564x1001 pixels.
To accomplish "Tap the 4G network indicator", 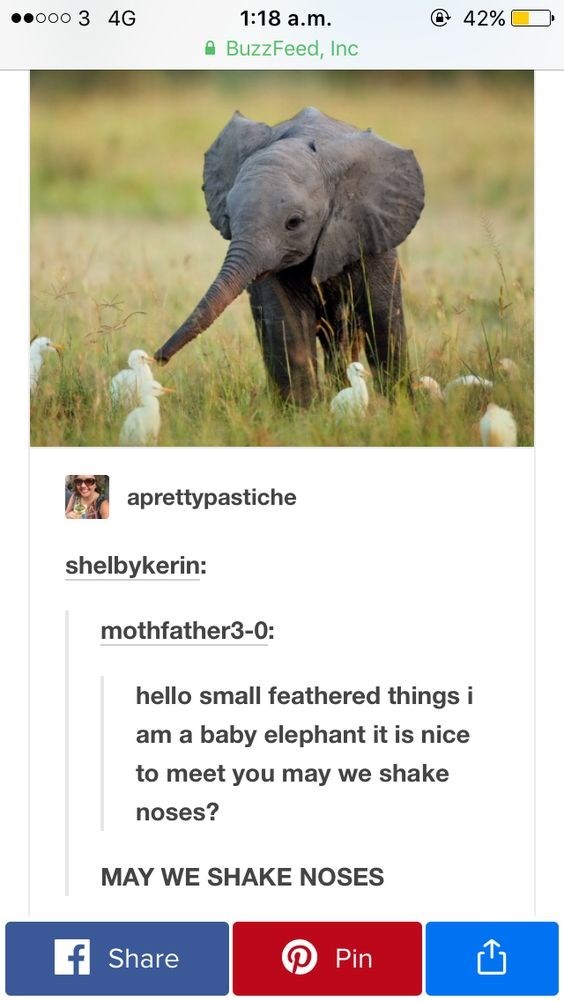I will click(122, 19).
